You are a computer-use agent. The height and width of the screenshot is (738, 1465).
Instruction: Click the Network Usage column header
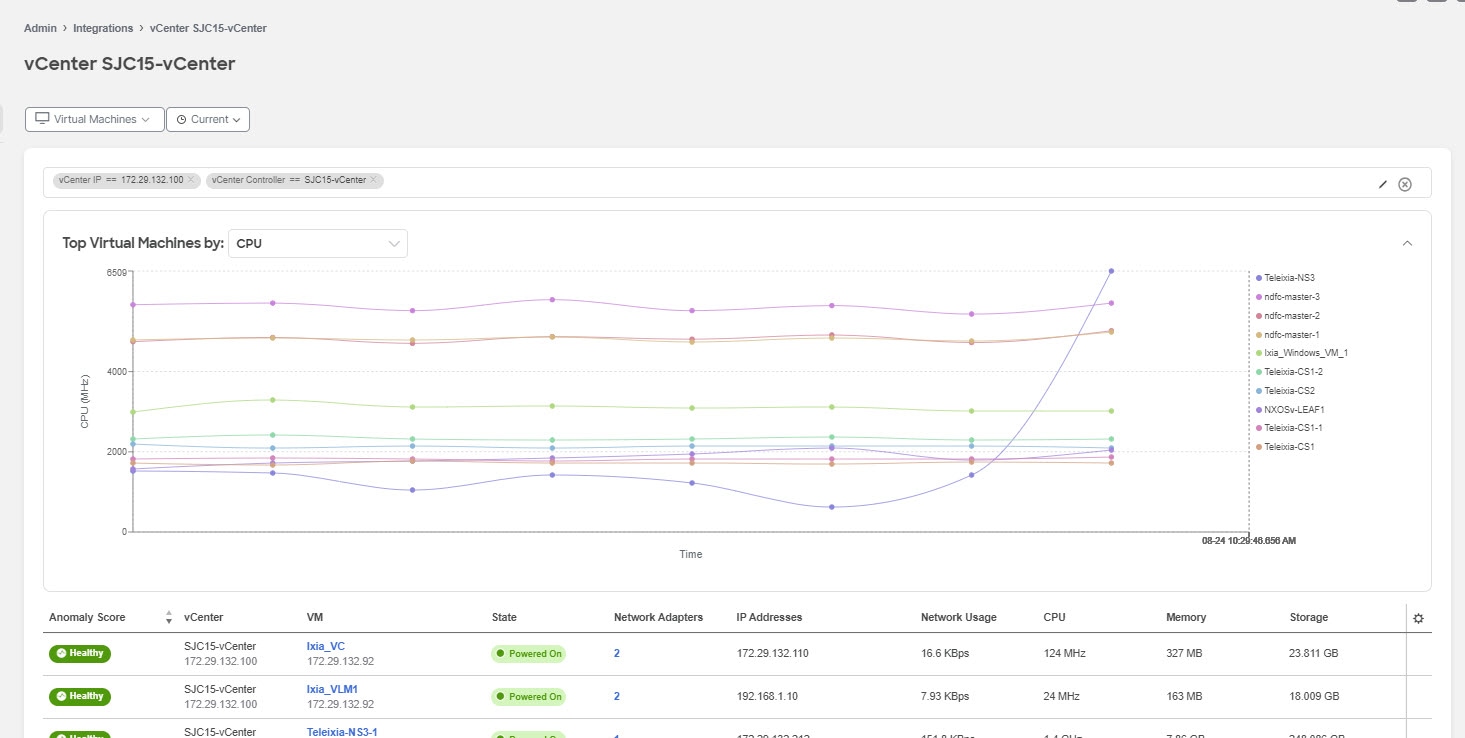coord(959,618)
